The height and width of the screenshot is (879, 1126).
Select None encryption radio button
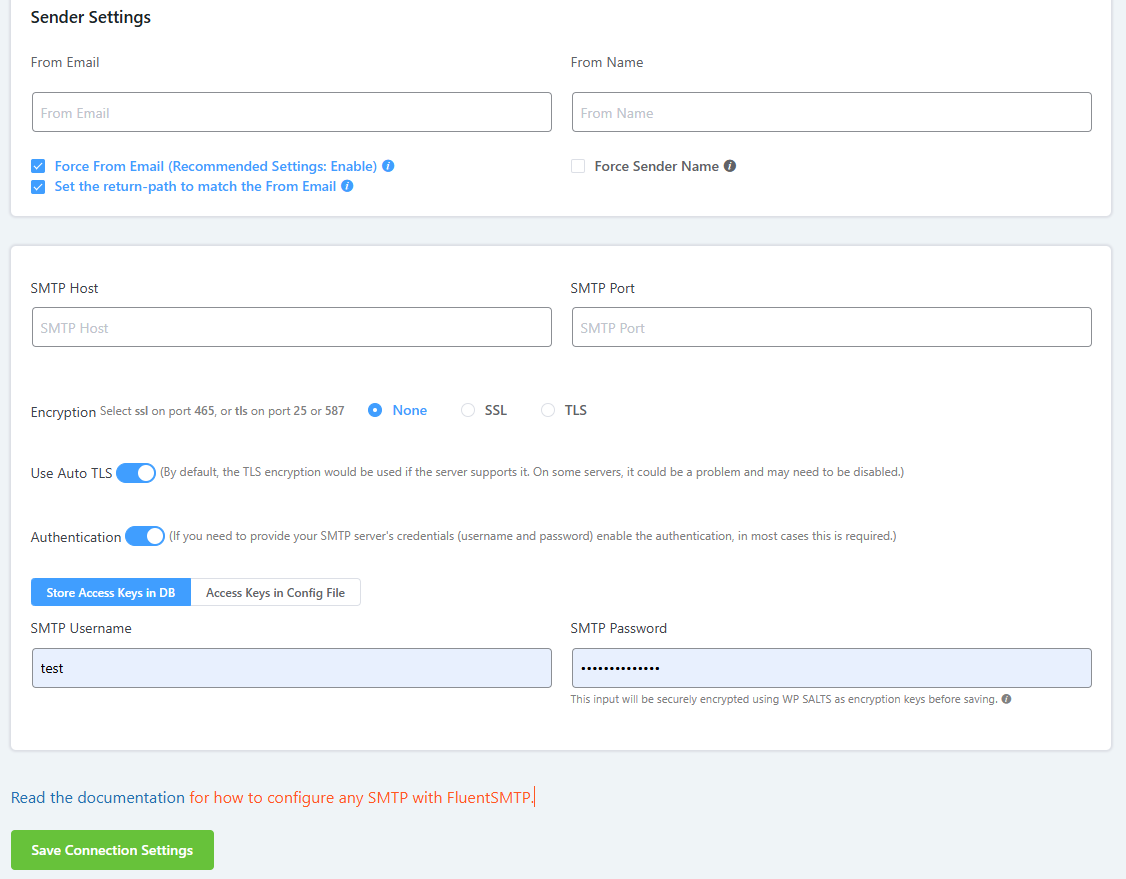(375, 410)
